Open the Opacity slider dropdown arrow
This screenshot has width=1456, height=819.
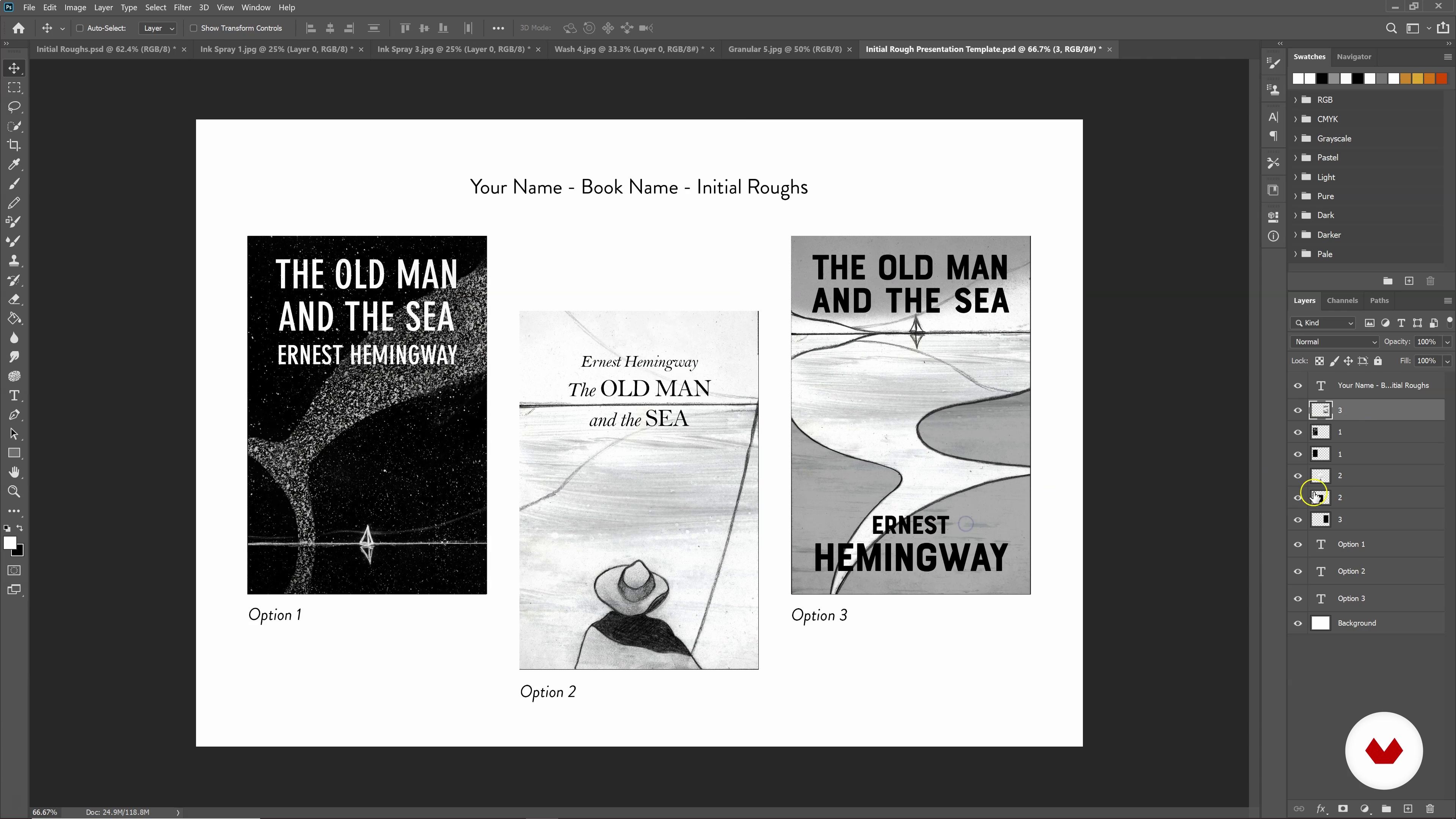(x=1448, y=342)
